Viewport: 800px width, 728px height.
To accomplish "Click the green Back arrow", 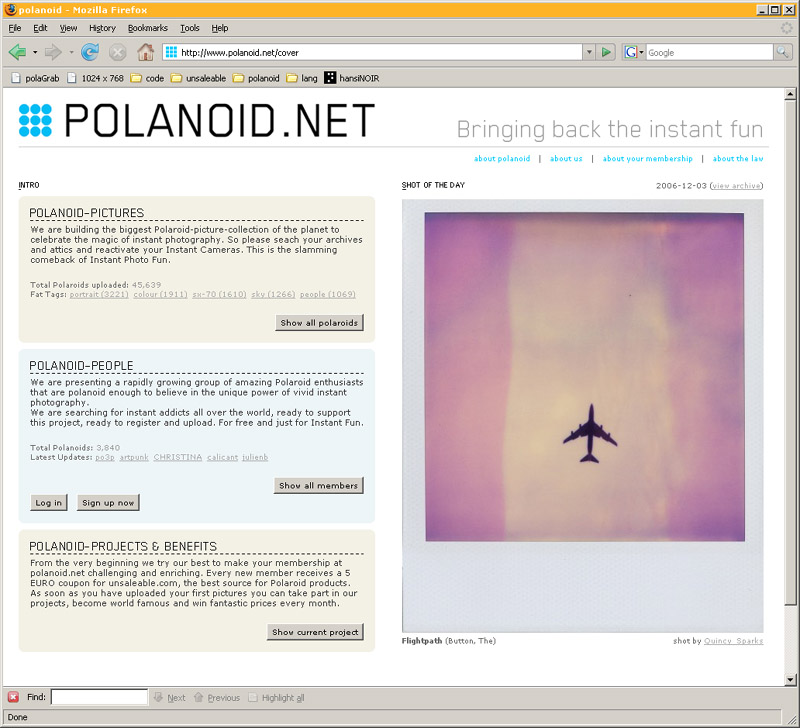I will [18, 52].
